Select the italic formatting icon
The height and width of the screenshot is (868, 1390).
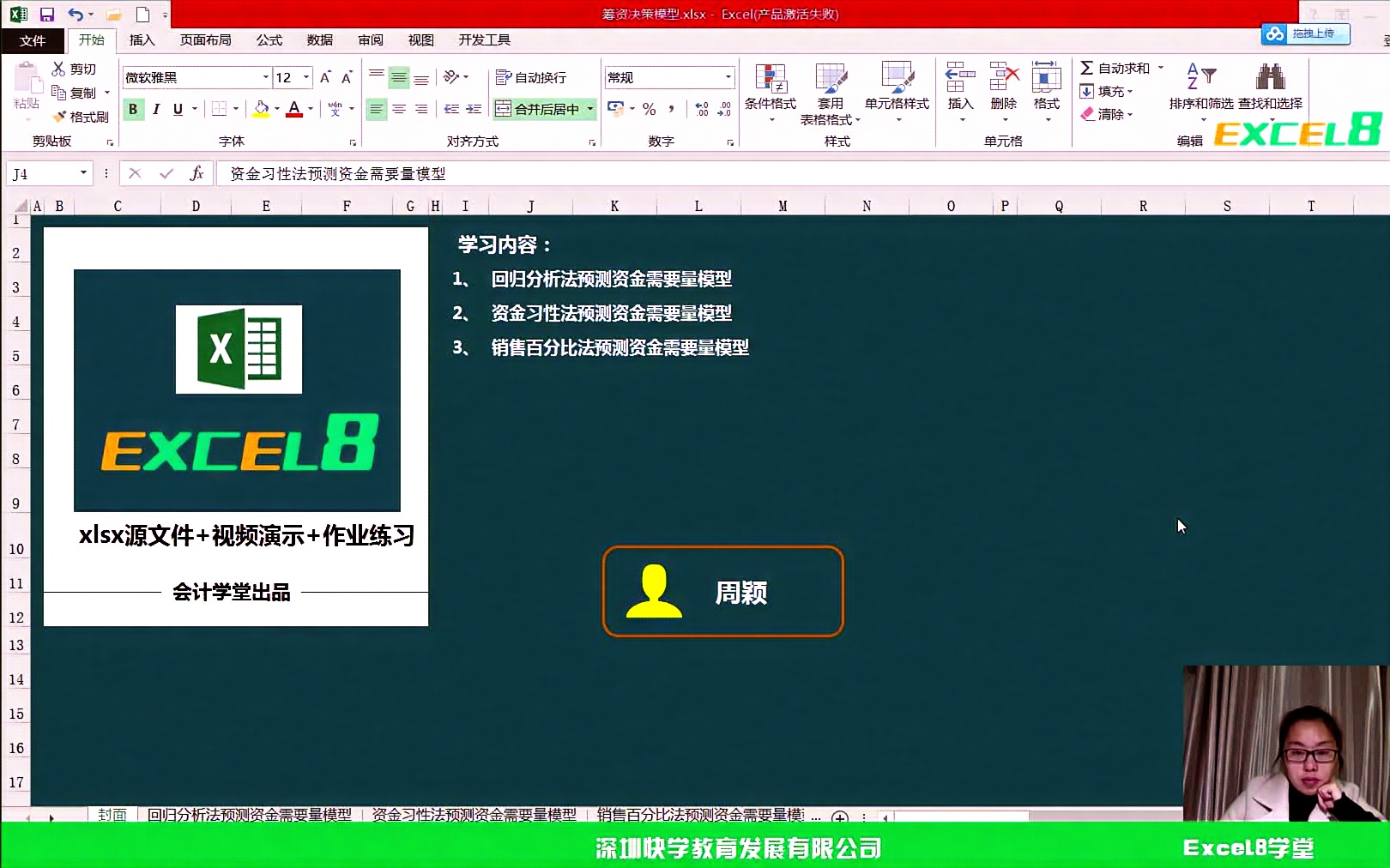[x=155, y=109]
